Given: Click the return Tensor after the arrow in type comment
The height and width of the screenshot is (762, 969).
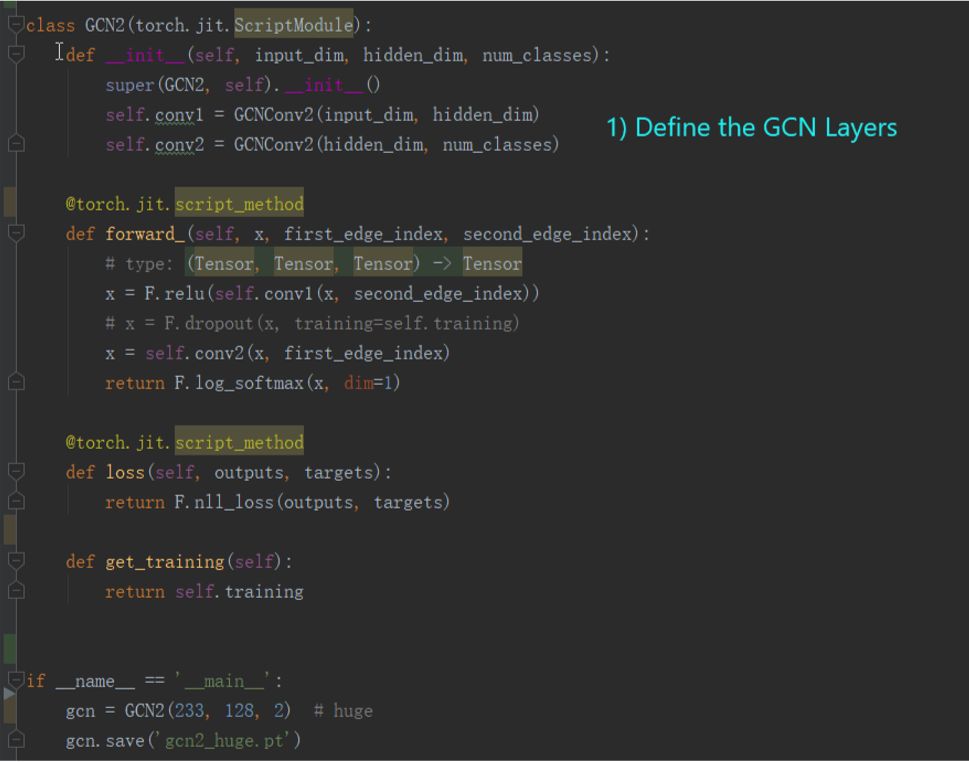Looking at the screenshot, I should point(492,264).
